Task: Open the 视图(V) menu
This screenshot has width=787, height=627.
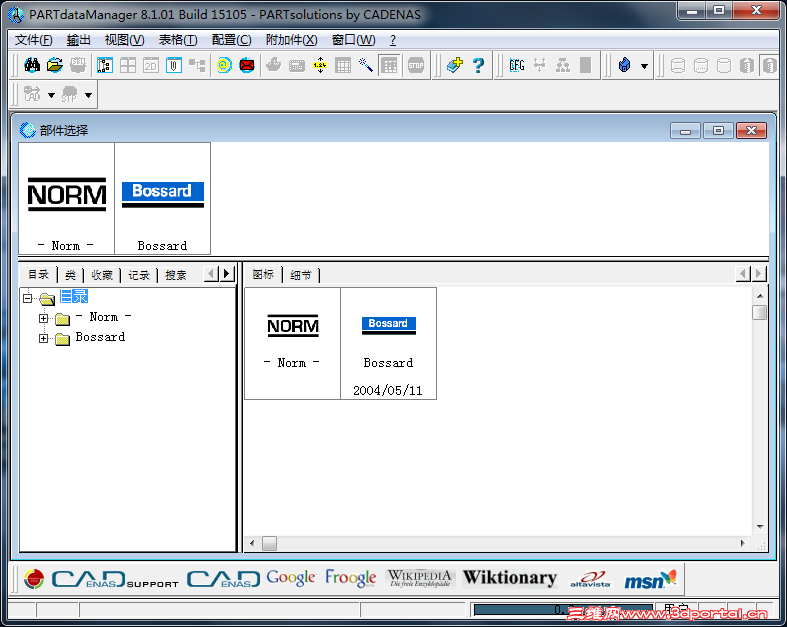Action: click(124, 40)
